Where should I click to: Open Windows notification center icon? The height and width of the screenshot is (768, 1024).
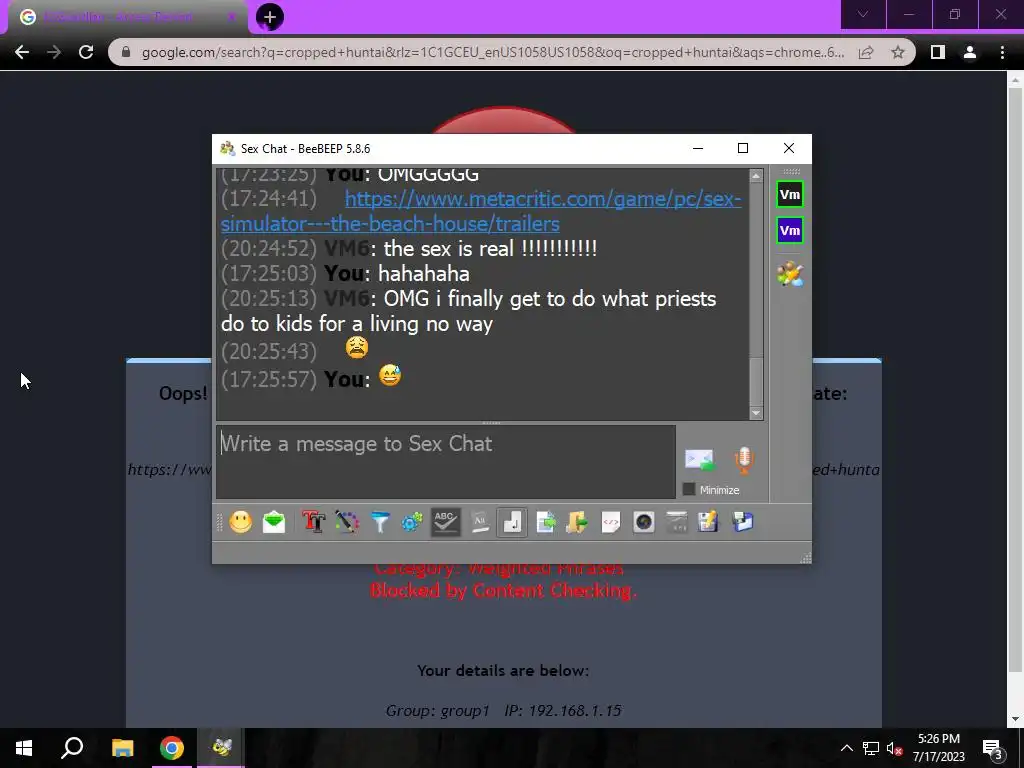click(992, 748)
